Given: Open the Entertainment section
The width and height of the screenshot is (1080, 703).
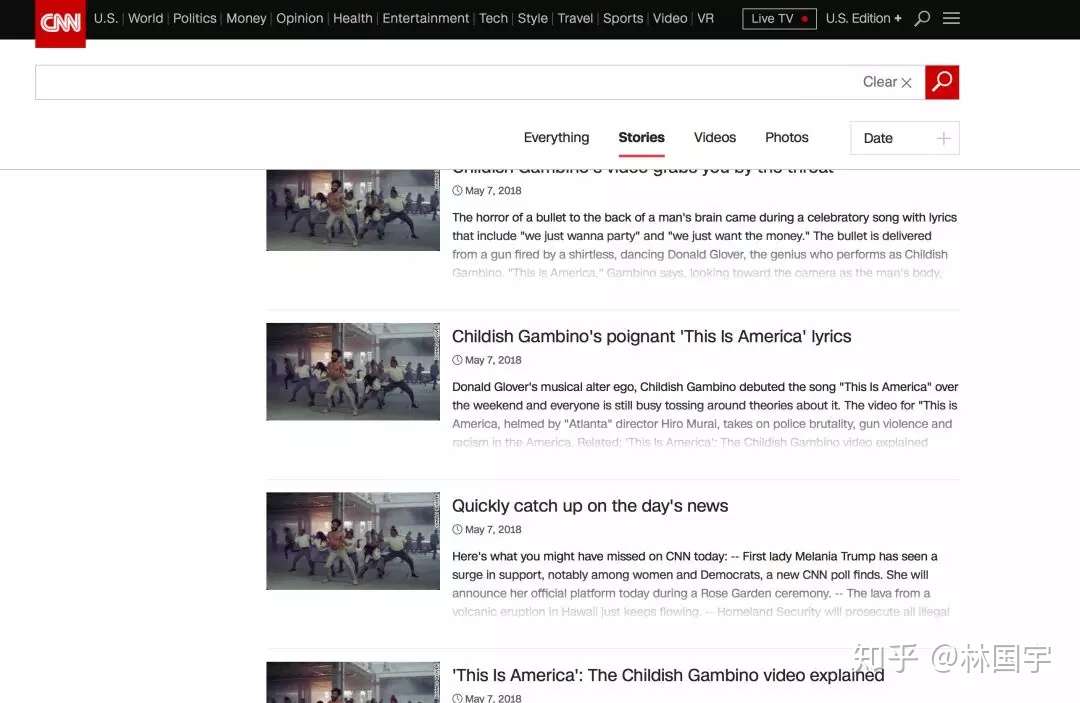Looking at the screenshot, I should click(x=426, y=19).
